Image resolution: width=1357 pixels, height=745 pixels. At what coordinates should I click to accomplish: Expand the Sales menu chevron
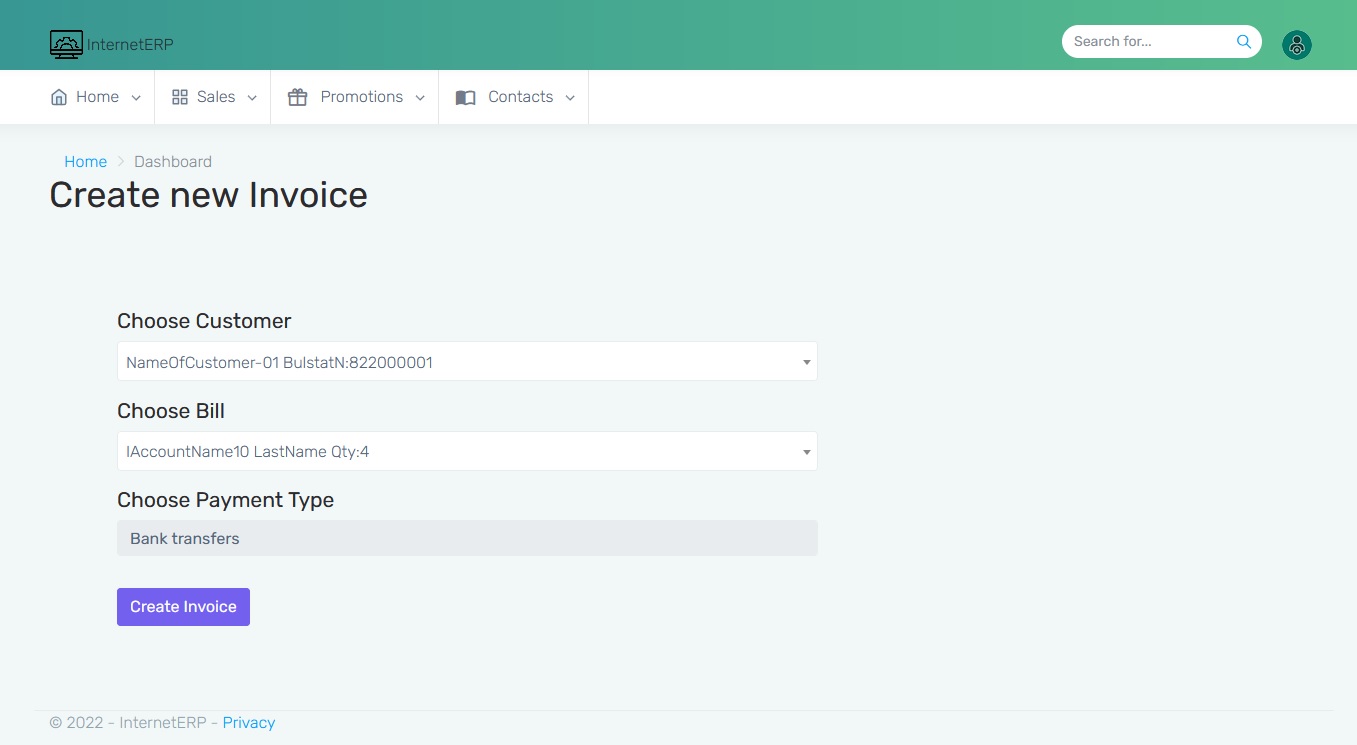click(252, 98)
